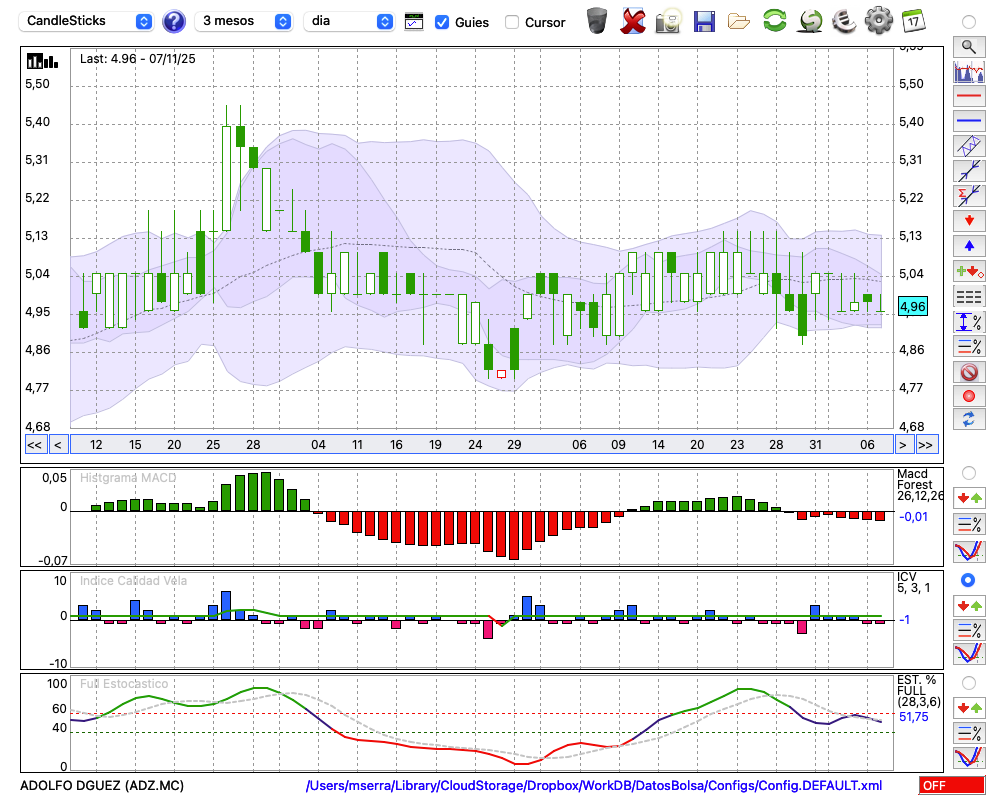Click the red prohibition sign icon
The width and height of the screenshot is (1000, 800).
[x=968, y=372]
